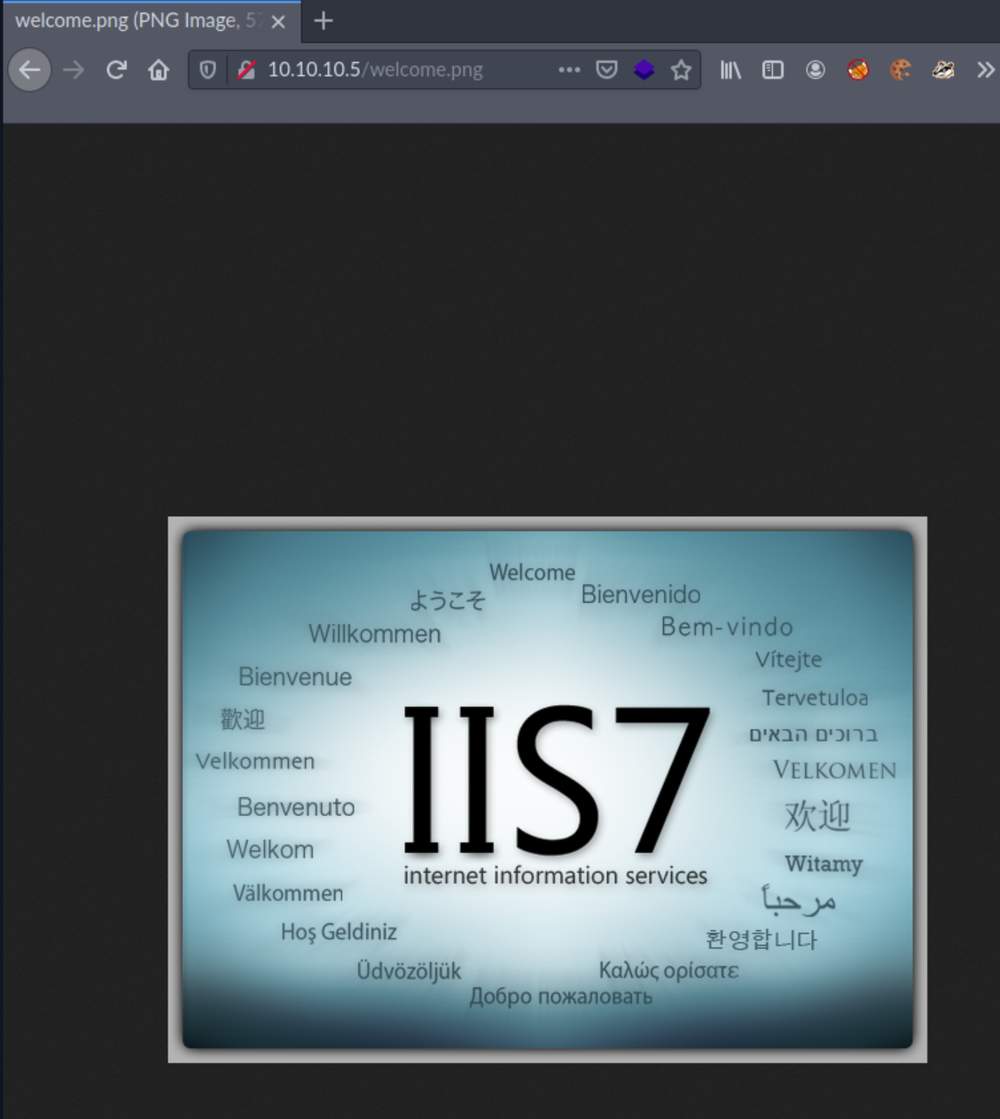Click the Back navigation arrow
Image resolution: width=1000 pixels, height=1119 pixels.
(x=30, y=70)
